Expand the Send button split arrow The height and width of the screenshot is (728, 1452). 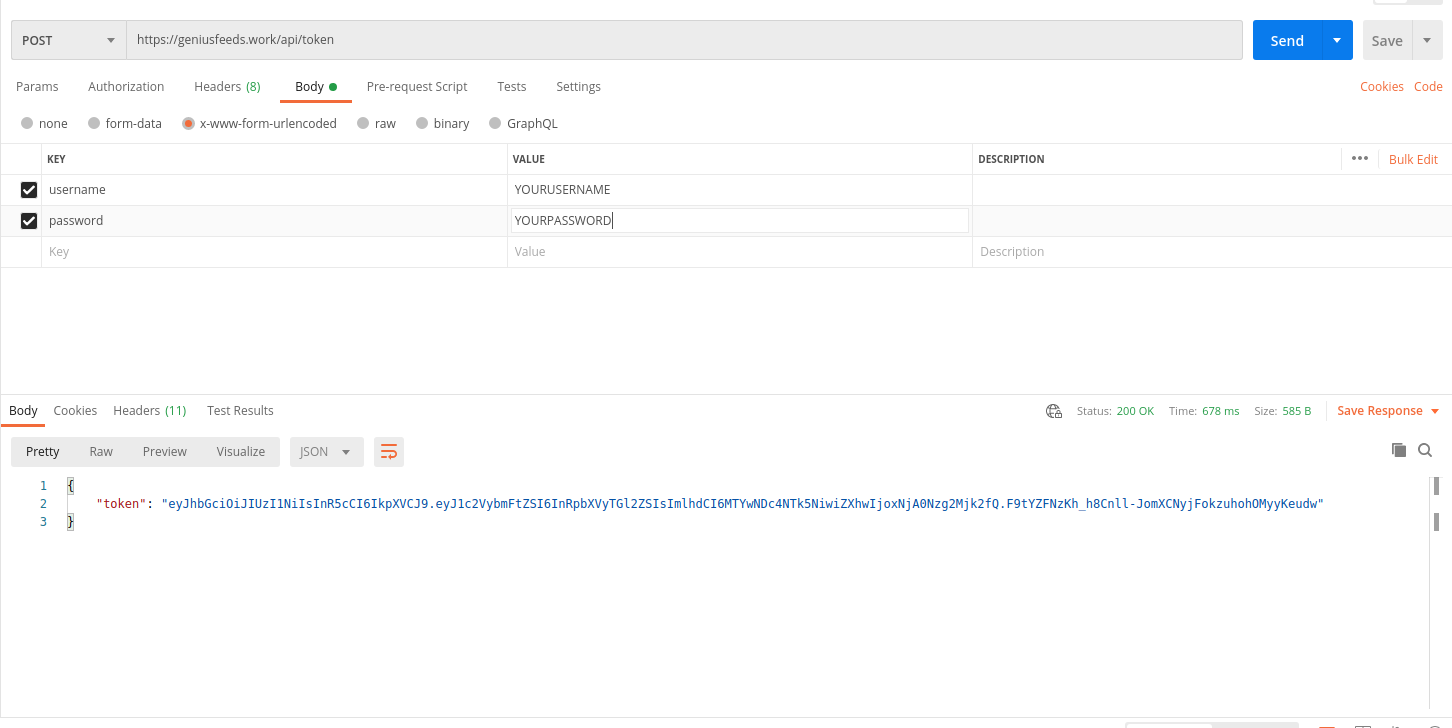pos(1336,39)
